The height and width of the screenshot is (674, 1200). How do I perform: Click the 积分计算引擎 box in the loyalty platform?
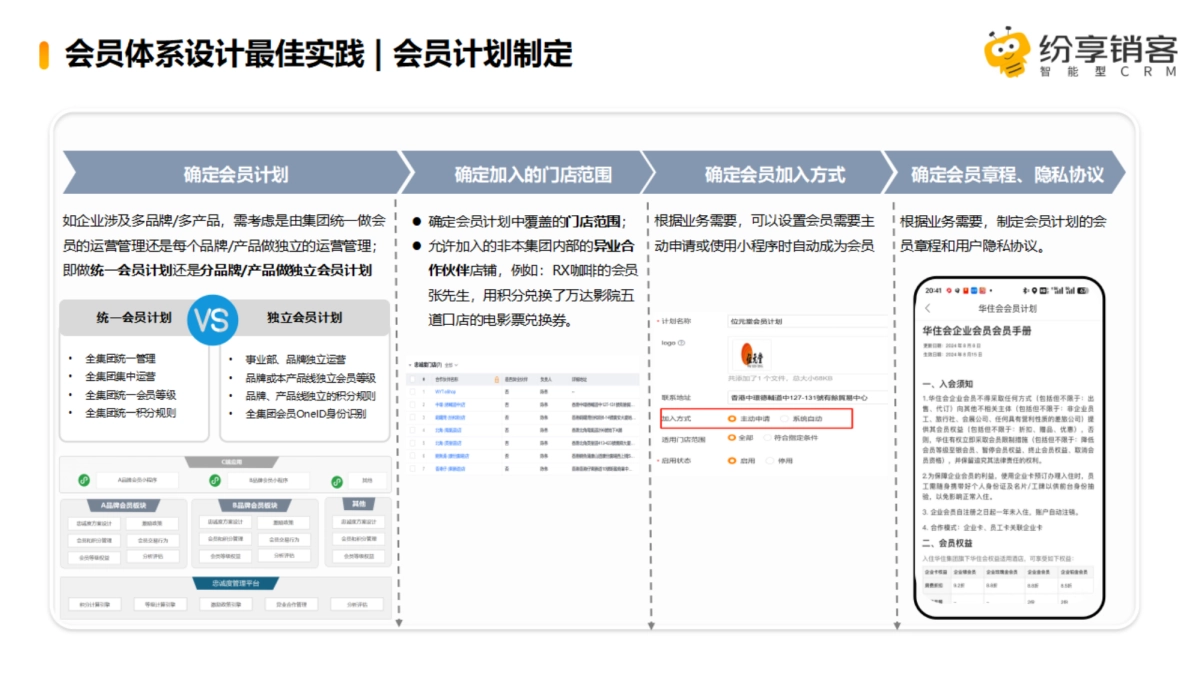[95, 604]
